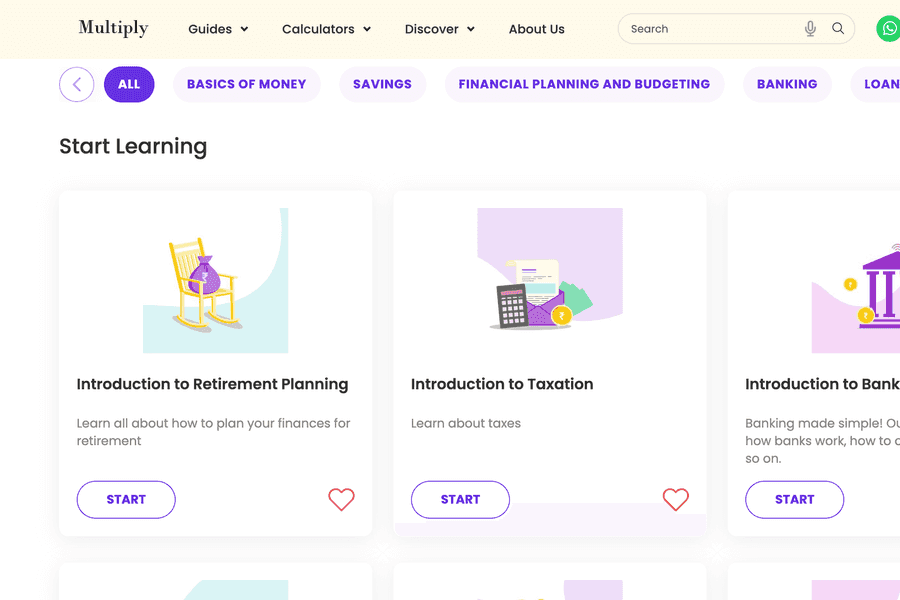
Task: Select the Basics of Money category
Action: point(246,85)
